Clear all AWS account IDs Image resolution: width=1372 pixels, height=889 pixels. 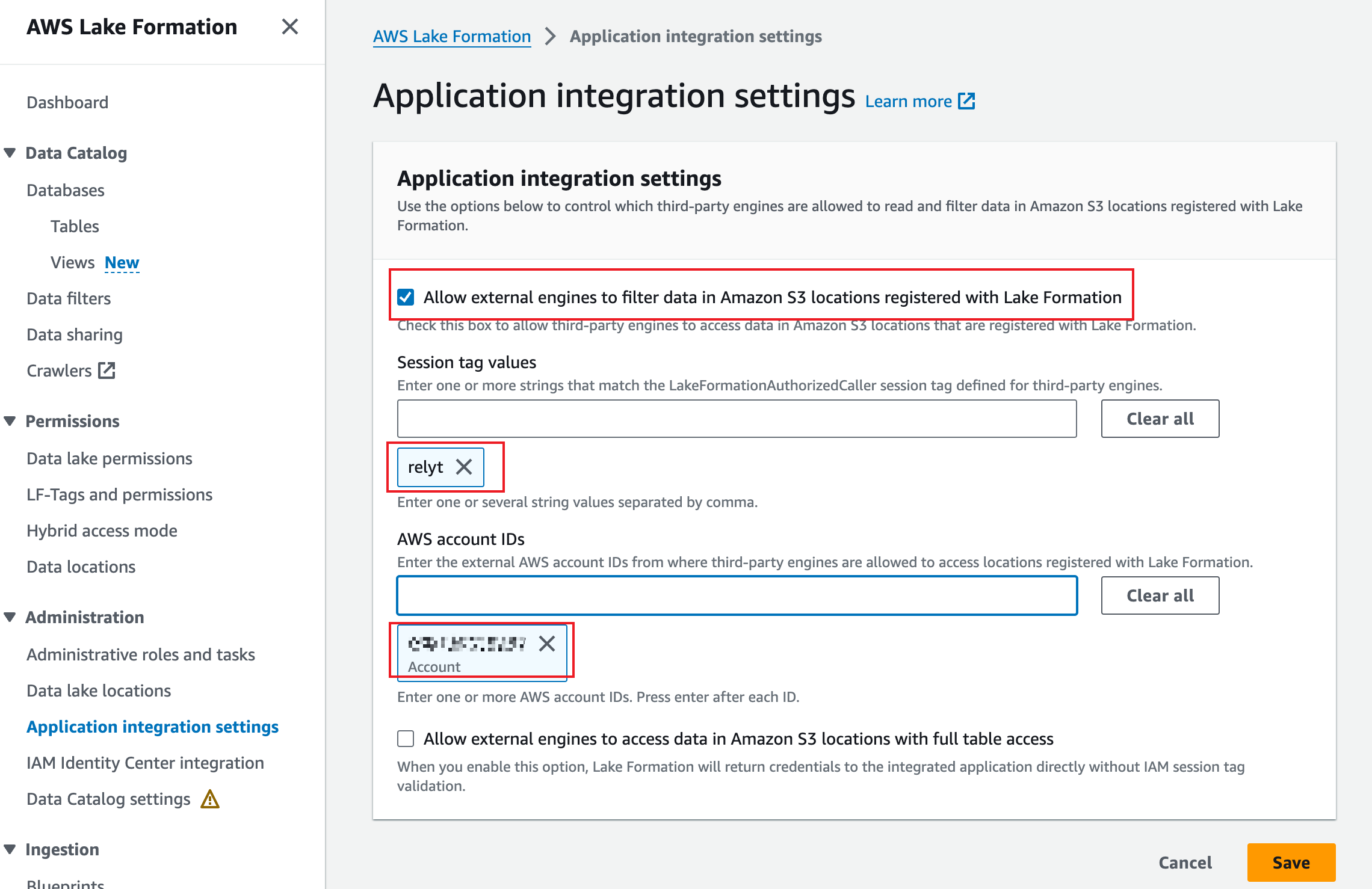[1160, 595]
